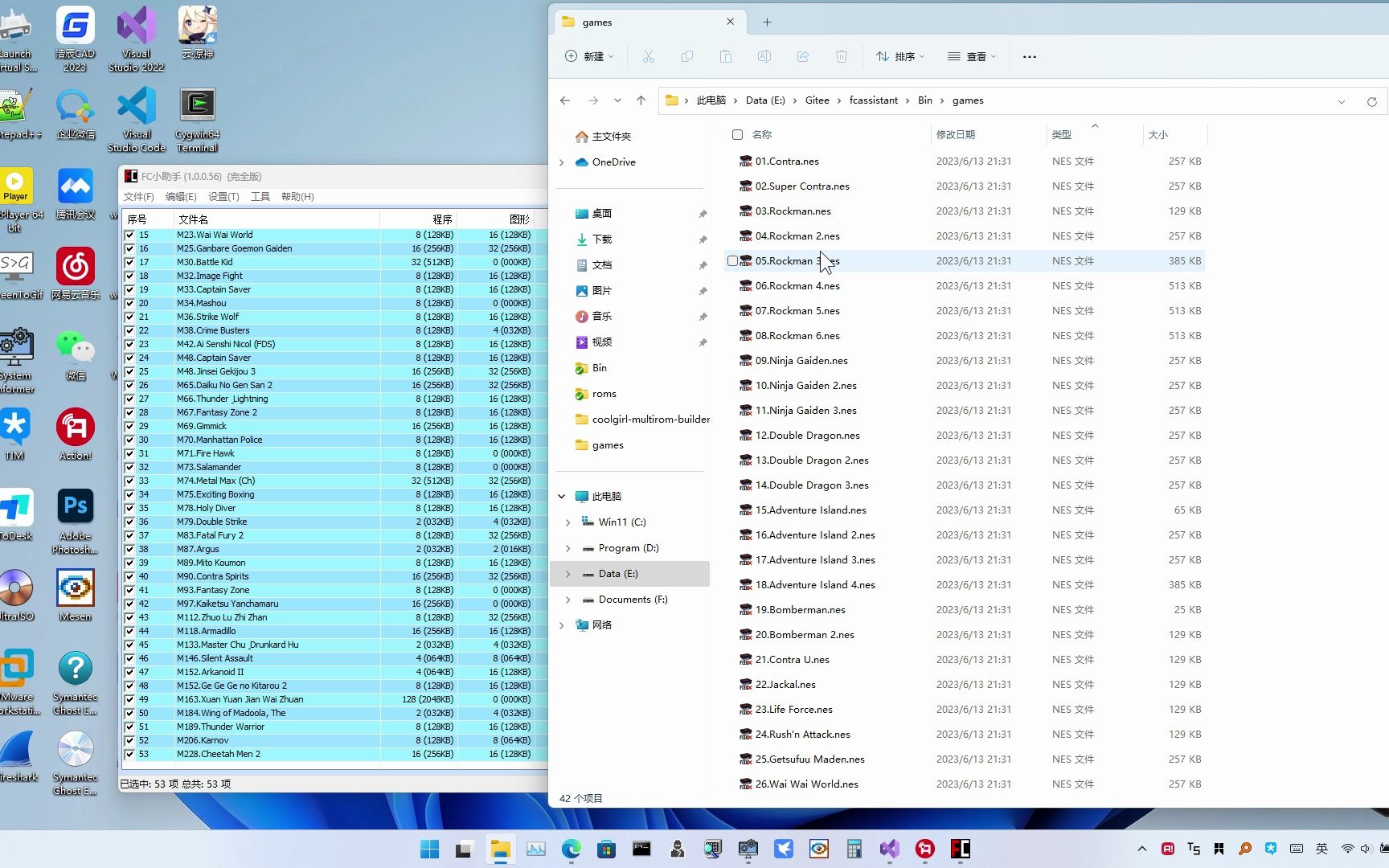The width and height of the screenshot is (1389, 868).
Task: Open Visual Studio Code desktop icon
Action: point(136,119)
